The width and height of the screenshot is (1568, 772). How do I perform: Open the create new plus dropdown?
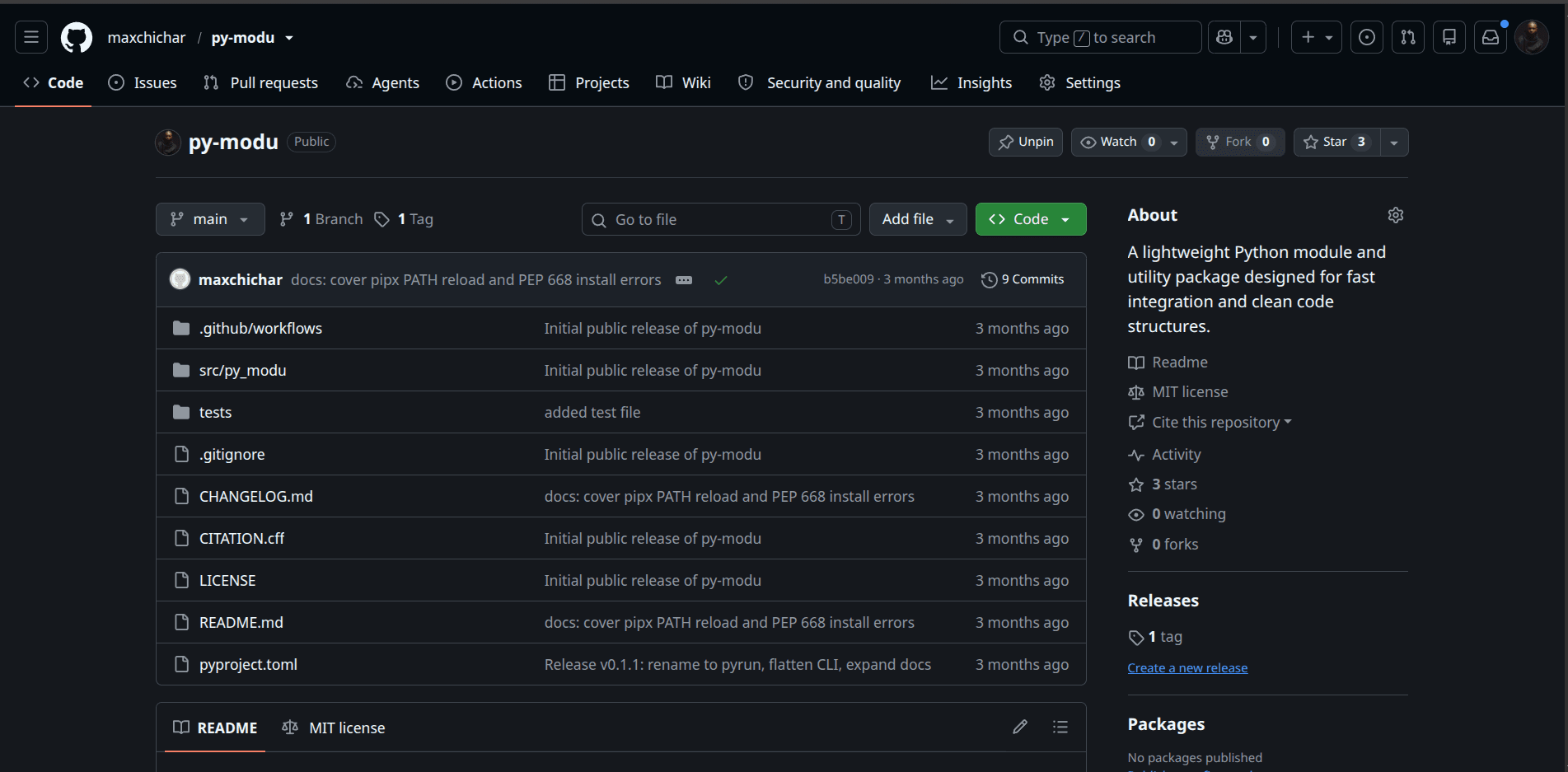point(1317,37)
